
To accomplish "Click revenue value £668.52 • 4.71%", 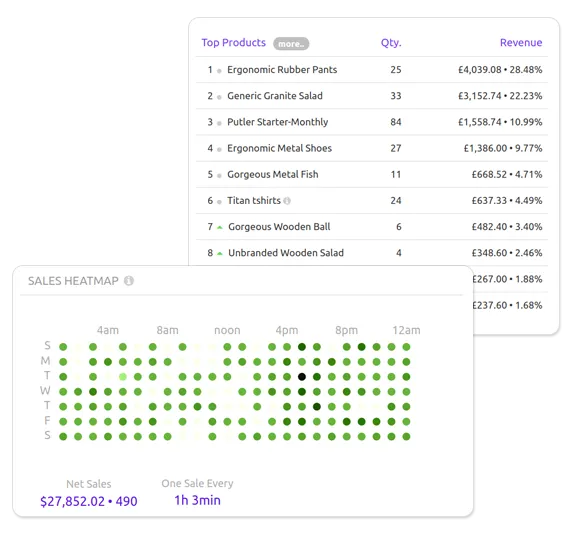I will click(507, 174).
